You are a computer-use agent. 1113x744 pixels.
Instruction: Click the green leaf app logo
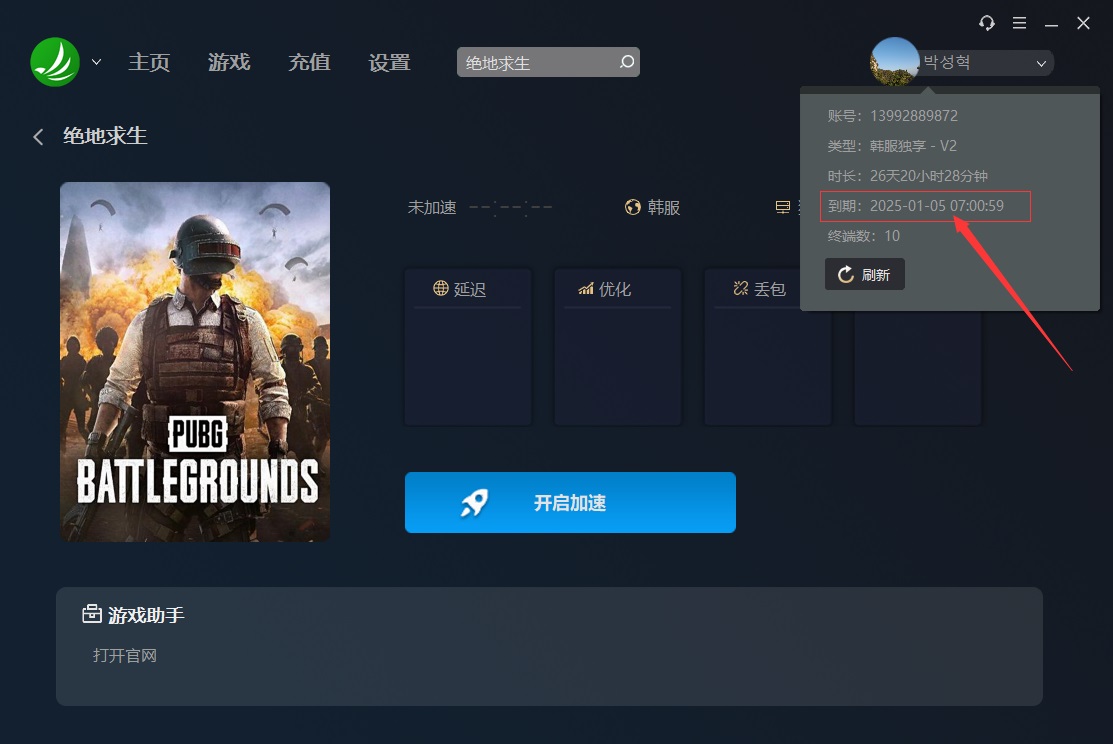(55, 62)
